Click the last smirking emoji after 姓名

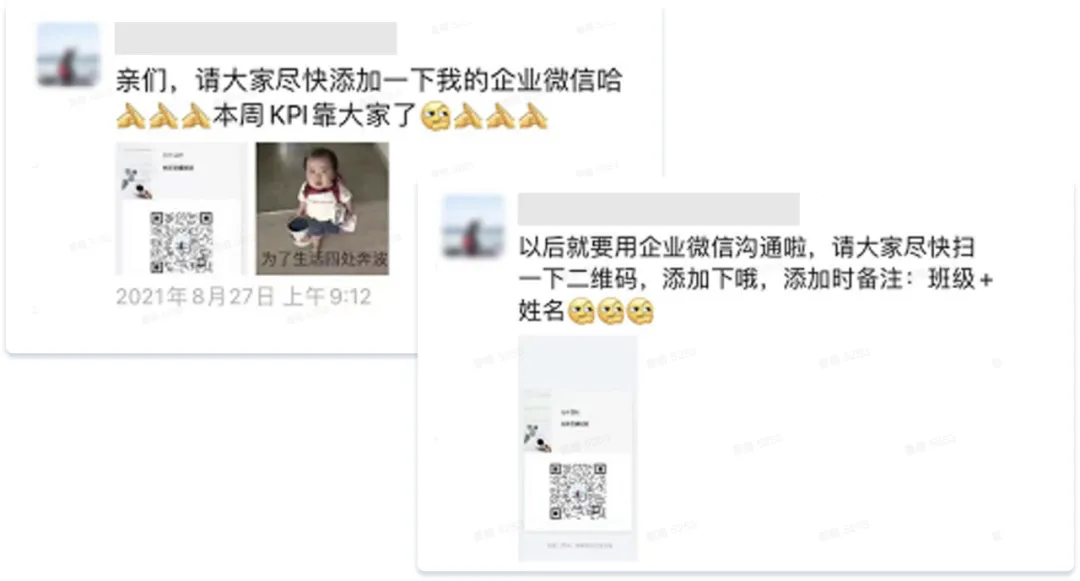tap(640, 311)
